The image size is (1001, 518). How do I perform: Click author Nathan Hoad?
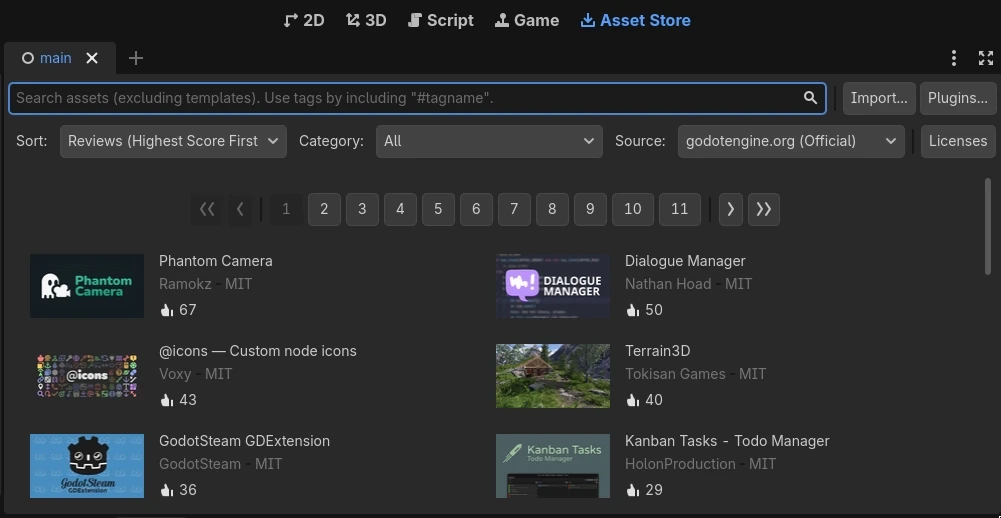click(x=668, y=284)
